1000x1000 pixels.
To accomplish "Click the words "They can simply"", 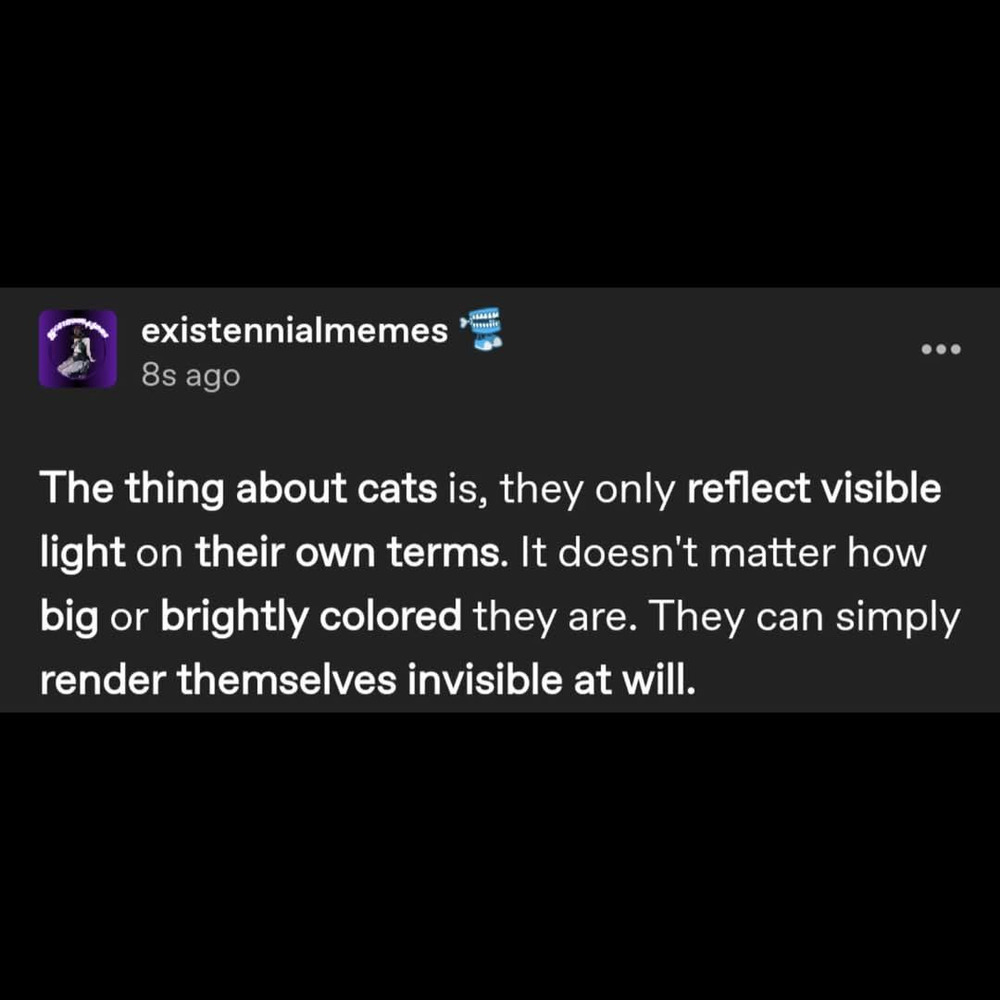I will [805, 617].
